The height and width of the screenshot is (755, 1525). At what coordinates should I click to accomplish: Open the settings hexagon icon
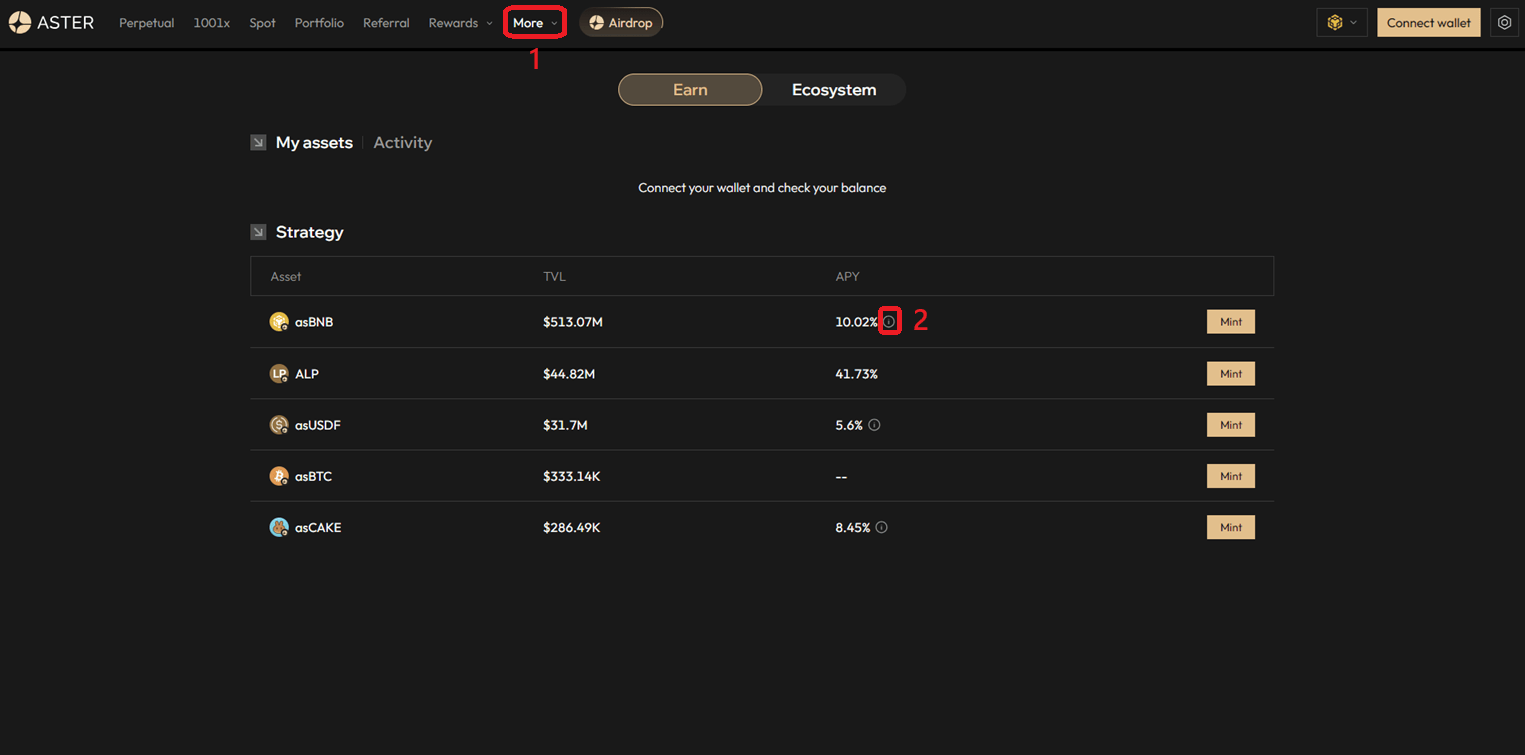click(x=1504, y=23)
